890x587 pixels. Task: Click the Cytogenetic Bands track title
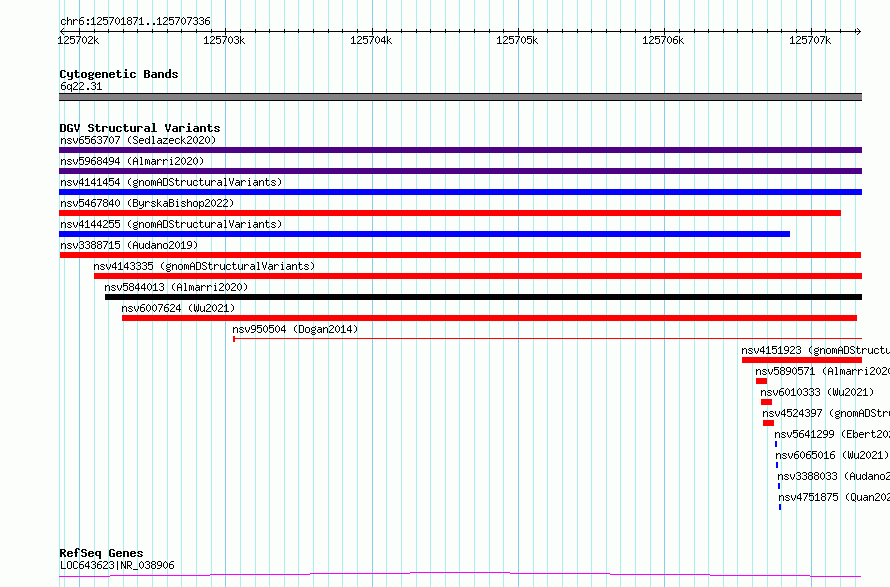click(x=119, y=74)
